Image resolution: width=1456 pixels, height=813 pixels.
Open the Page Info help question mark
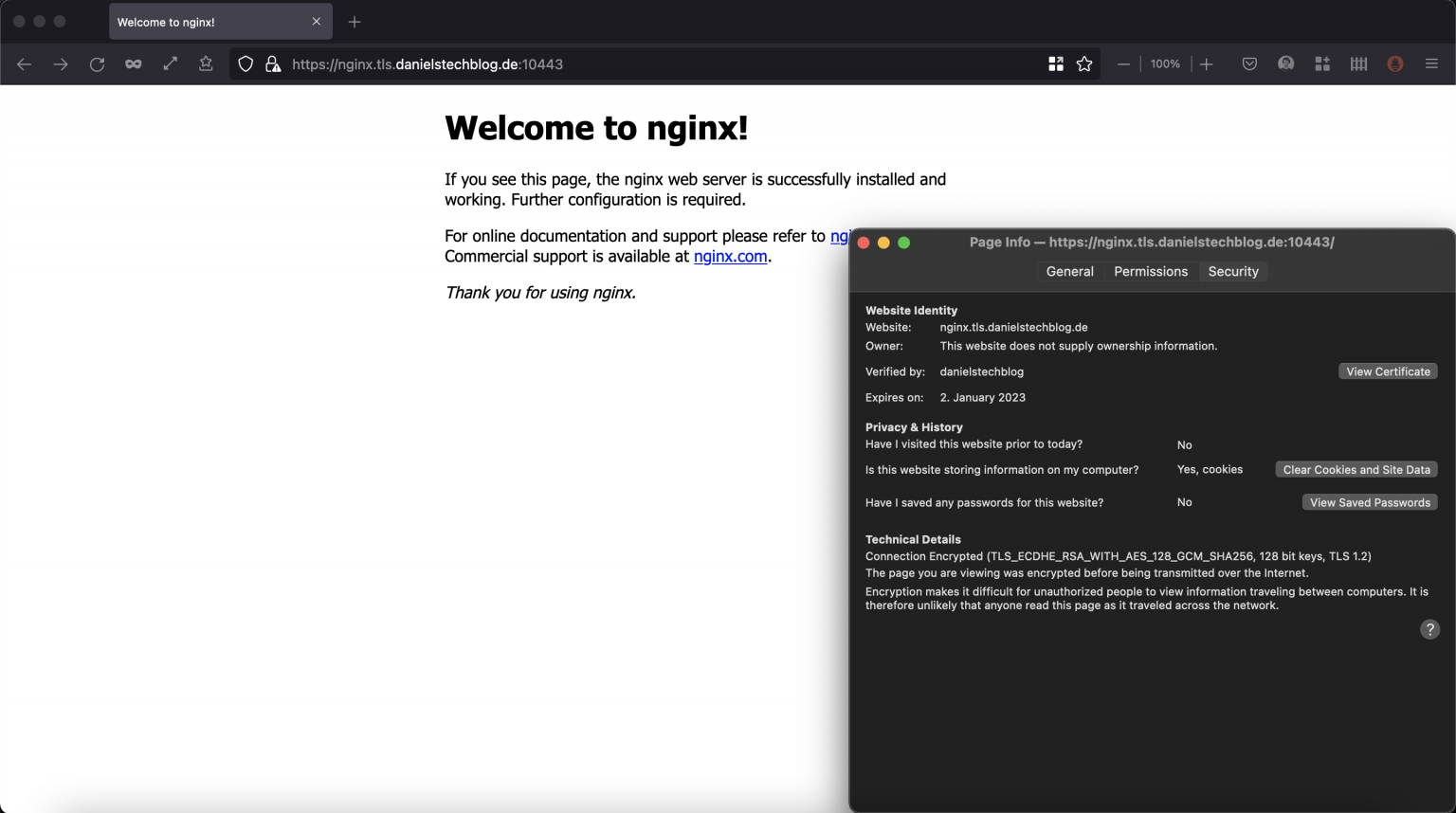tap(1429, 628)
